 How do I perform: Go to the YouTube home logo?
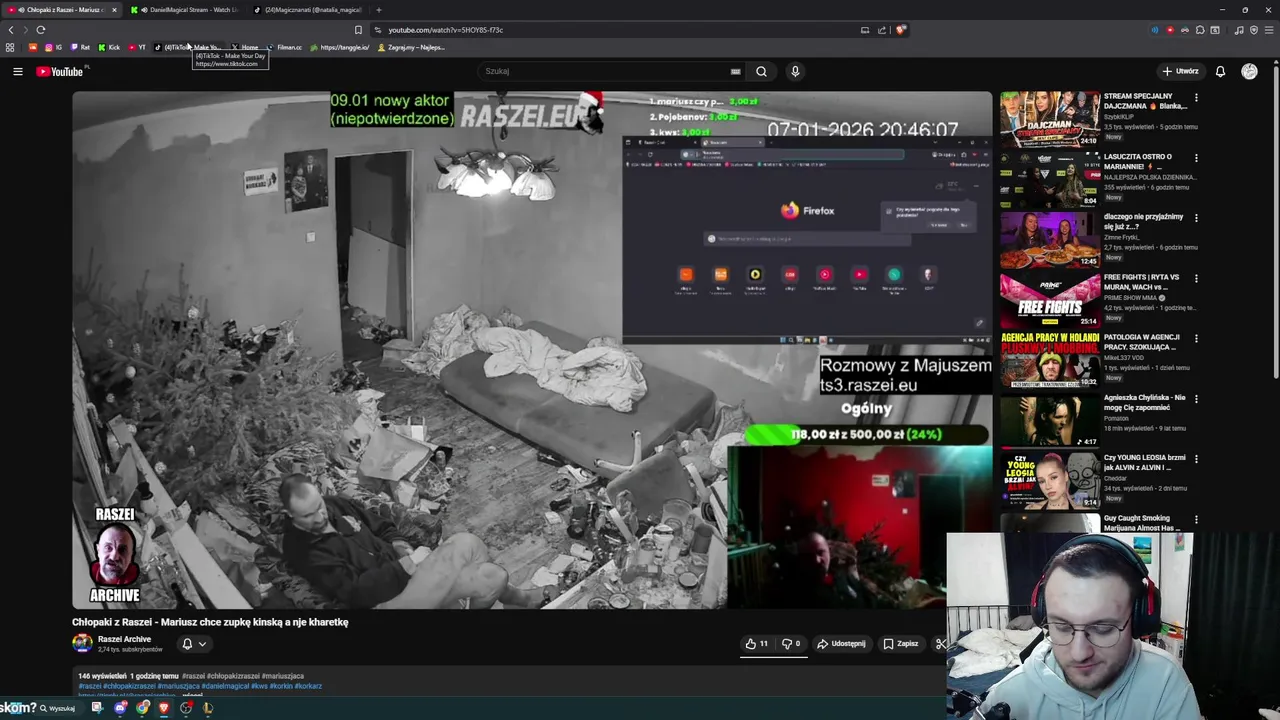(60, 71)
